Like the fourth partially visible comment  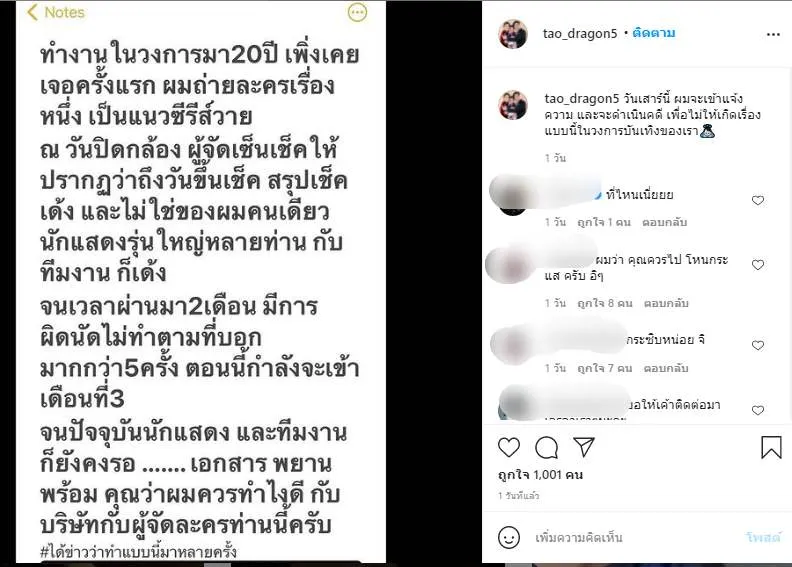[x=758, y=410]
